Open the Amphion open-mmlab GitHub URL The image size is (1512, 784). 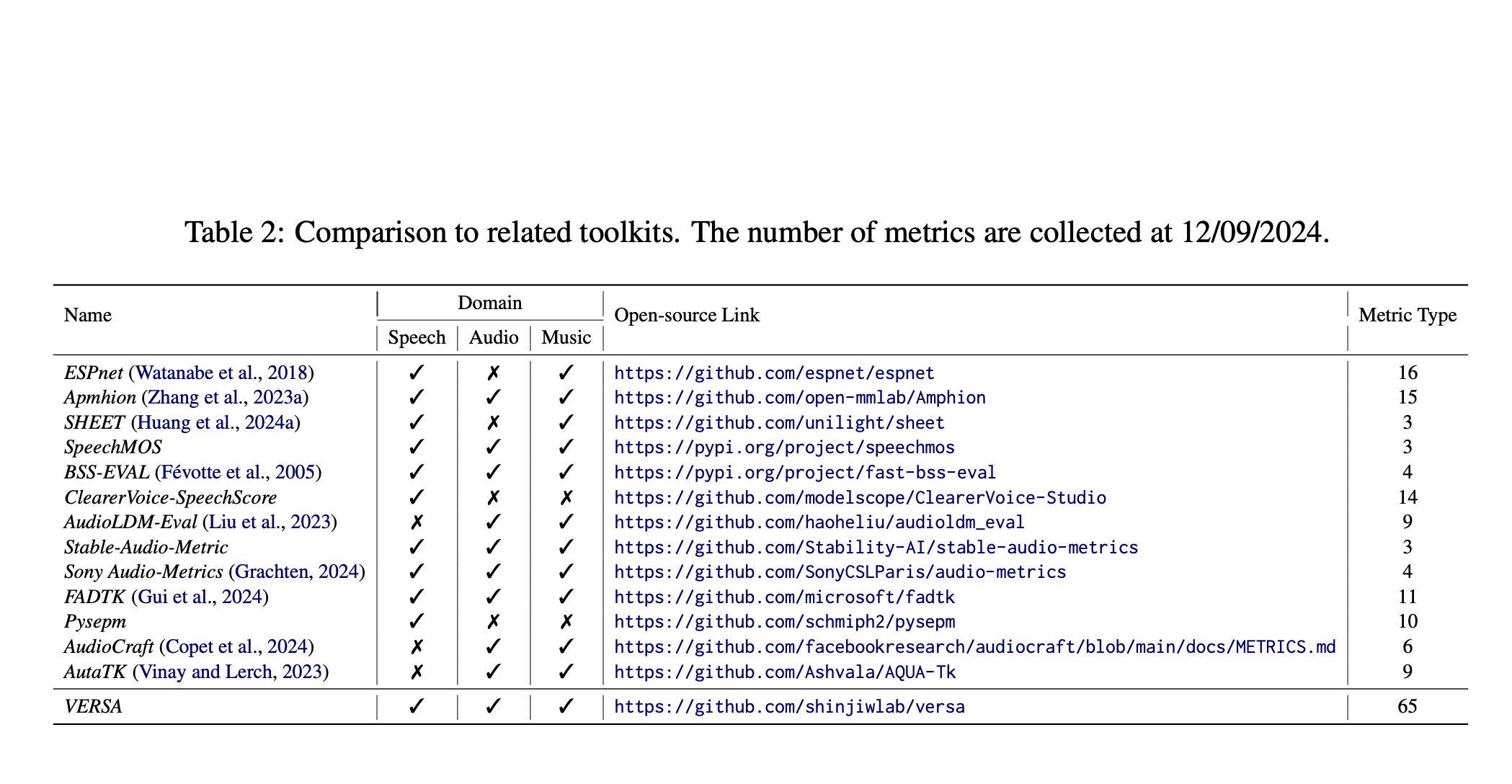point(799,398)
